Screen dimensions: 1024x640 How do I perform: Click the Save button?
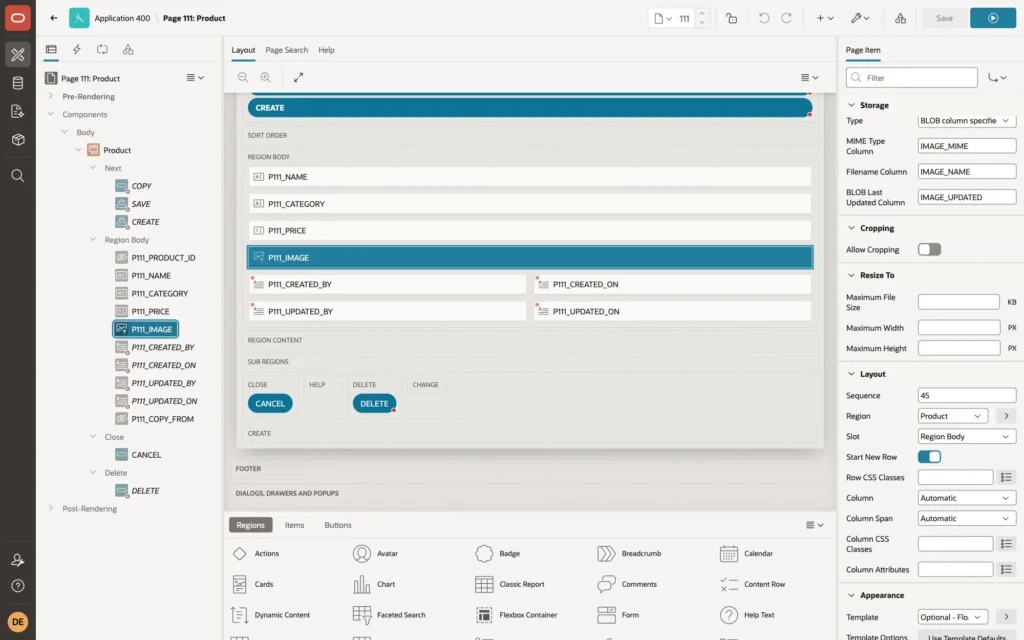pyautogui.click(x=944, y=18)
